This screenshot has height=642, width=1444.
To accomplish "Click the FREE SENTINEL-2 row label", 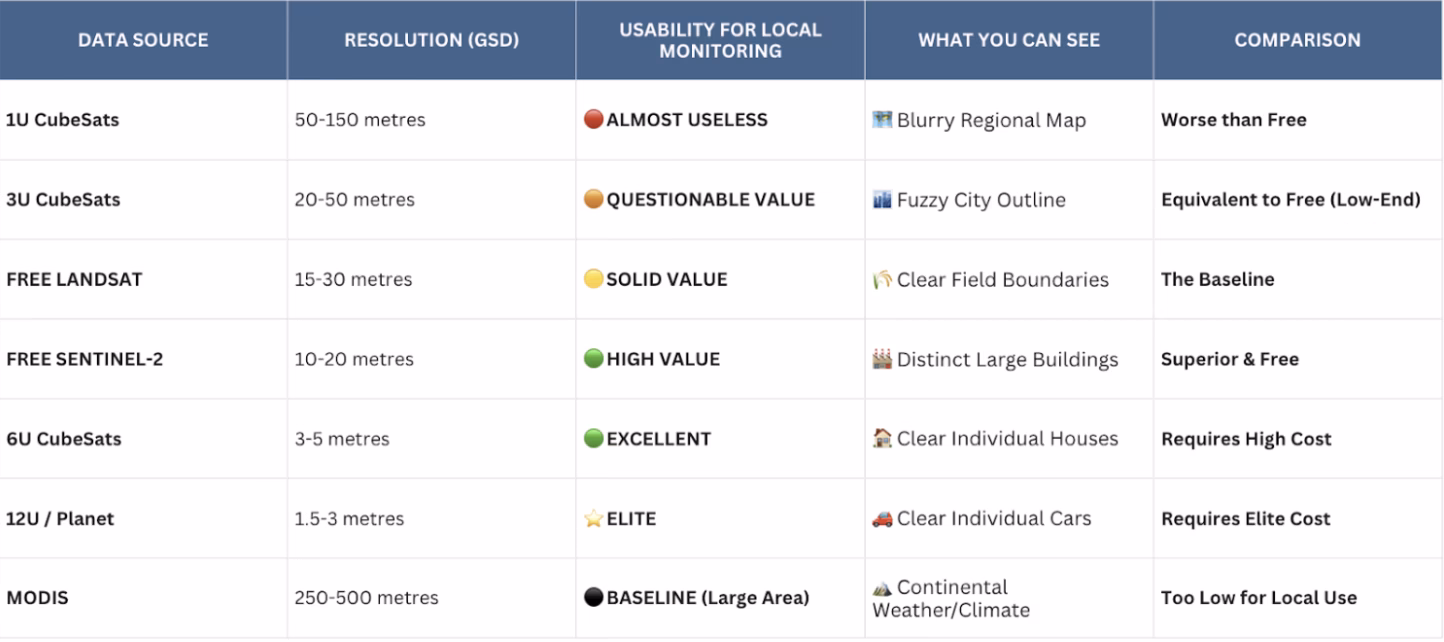I will (84, 359).
